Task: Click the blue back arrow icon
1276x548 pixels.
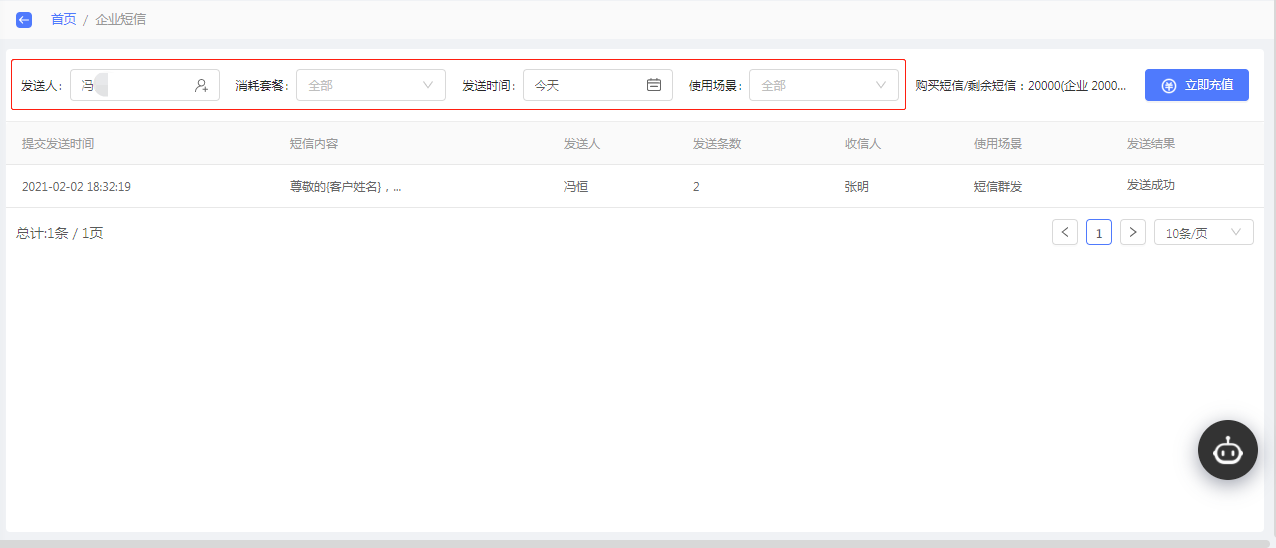Action: pos(24,19)
